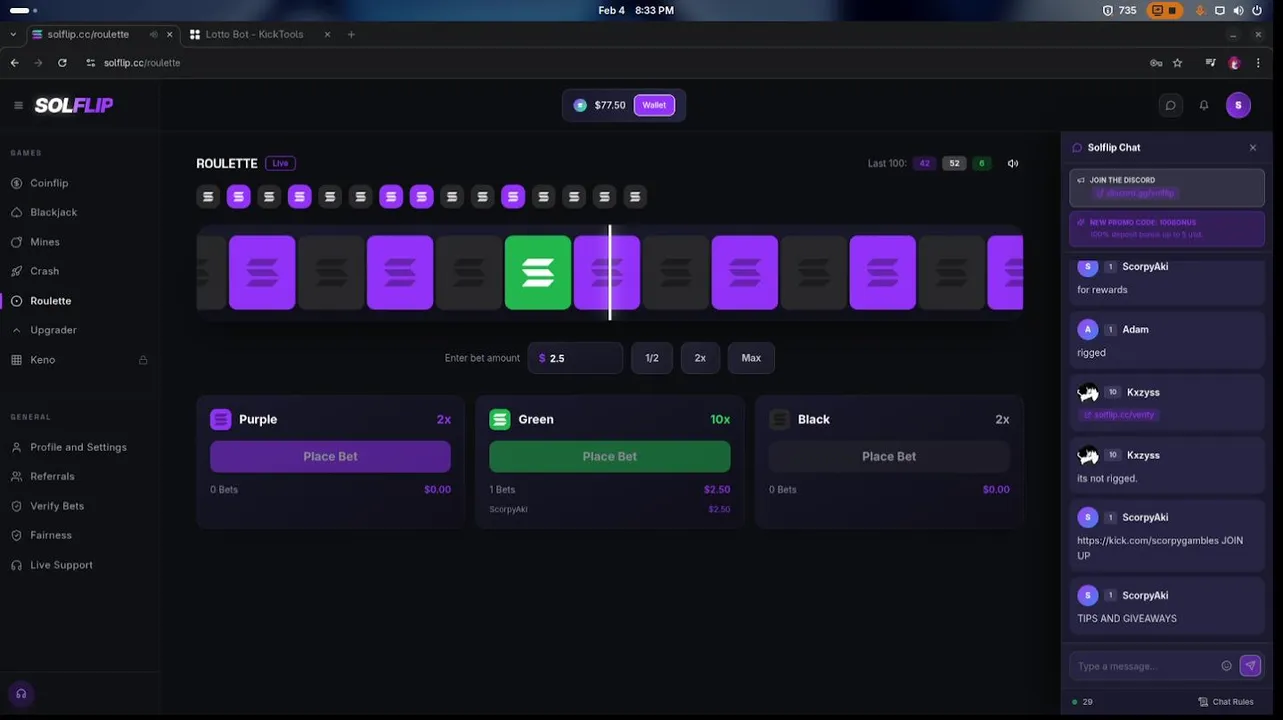Click the Green color icon

(500, 420)
